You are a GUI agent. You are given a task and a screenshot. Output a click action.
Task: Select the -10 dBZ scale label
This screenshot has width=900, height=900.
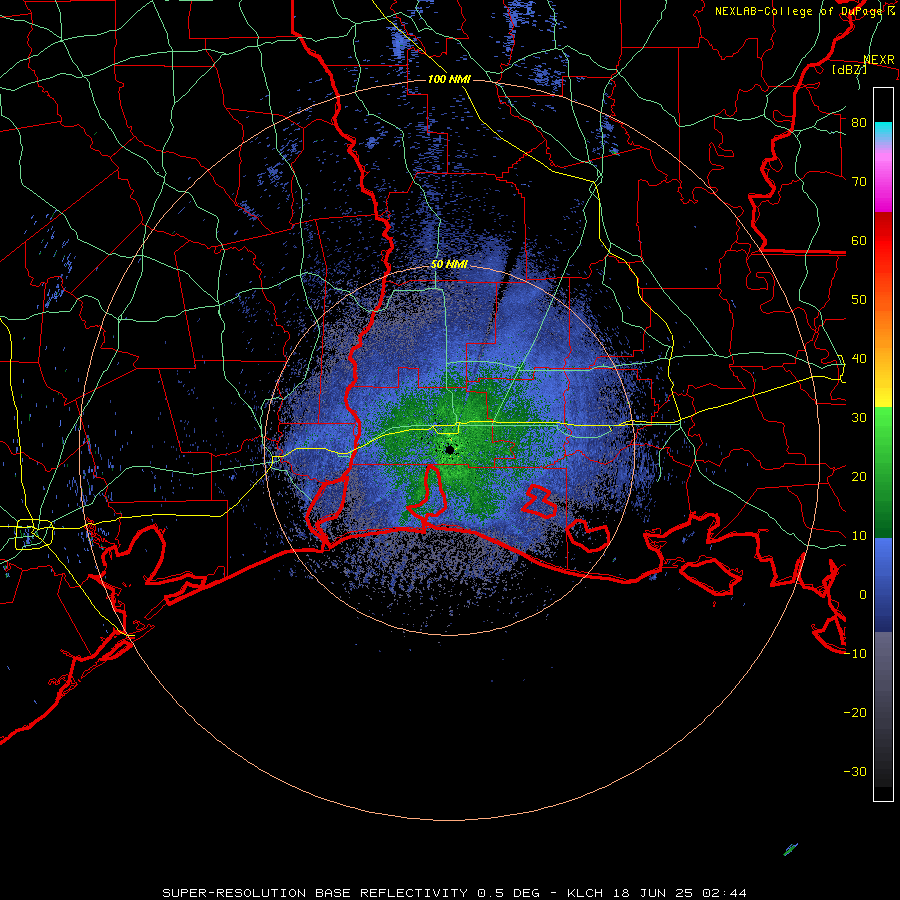[855, 654]
